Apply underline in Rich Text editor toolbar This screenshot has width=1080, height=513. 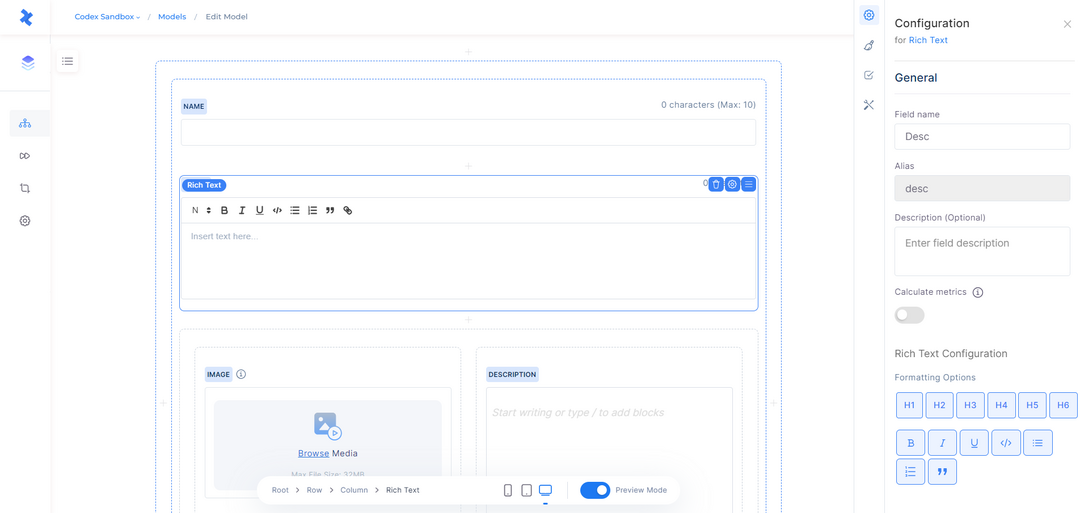click(260, 211)
